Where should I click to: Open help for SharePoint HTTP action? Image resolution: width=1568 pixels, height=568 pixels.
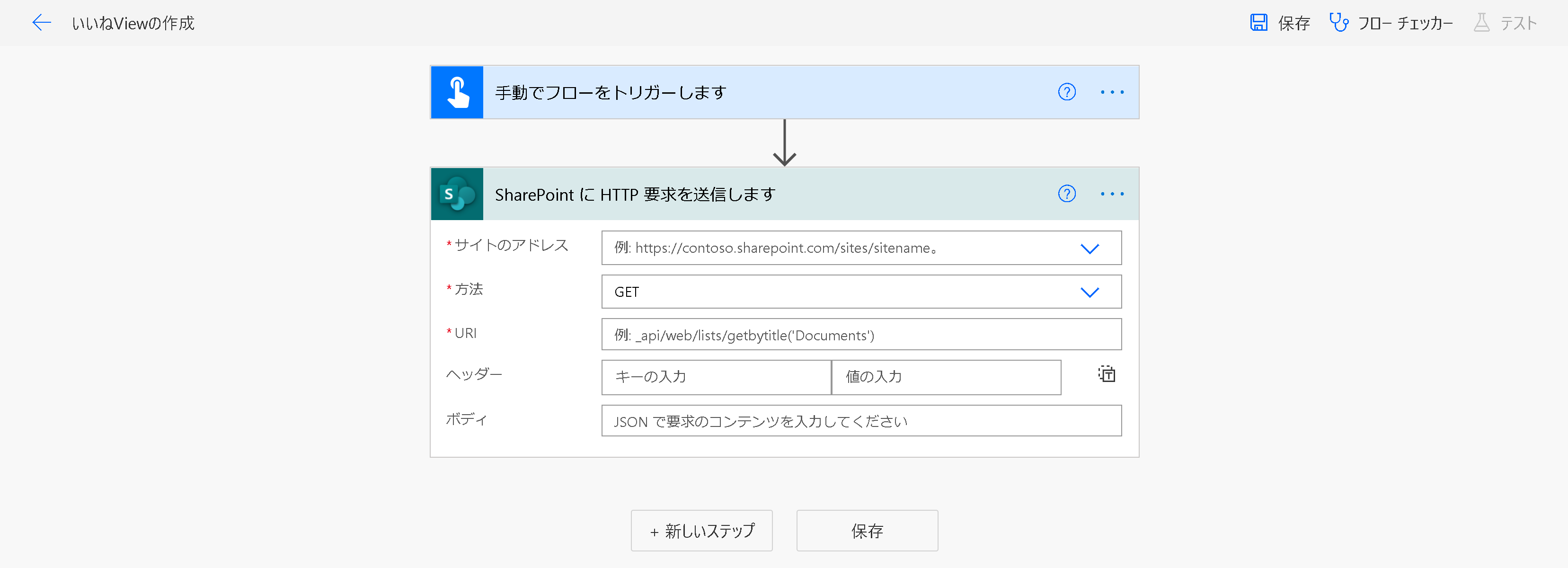tap(1066, 194)
